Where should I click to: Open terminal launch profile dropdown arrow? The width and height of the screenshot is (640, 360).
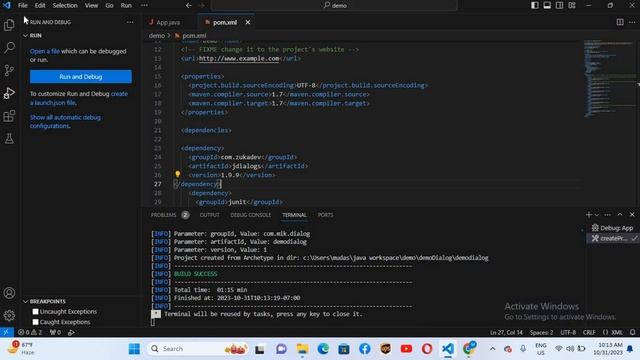coord(597,215)
